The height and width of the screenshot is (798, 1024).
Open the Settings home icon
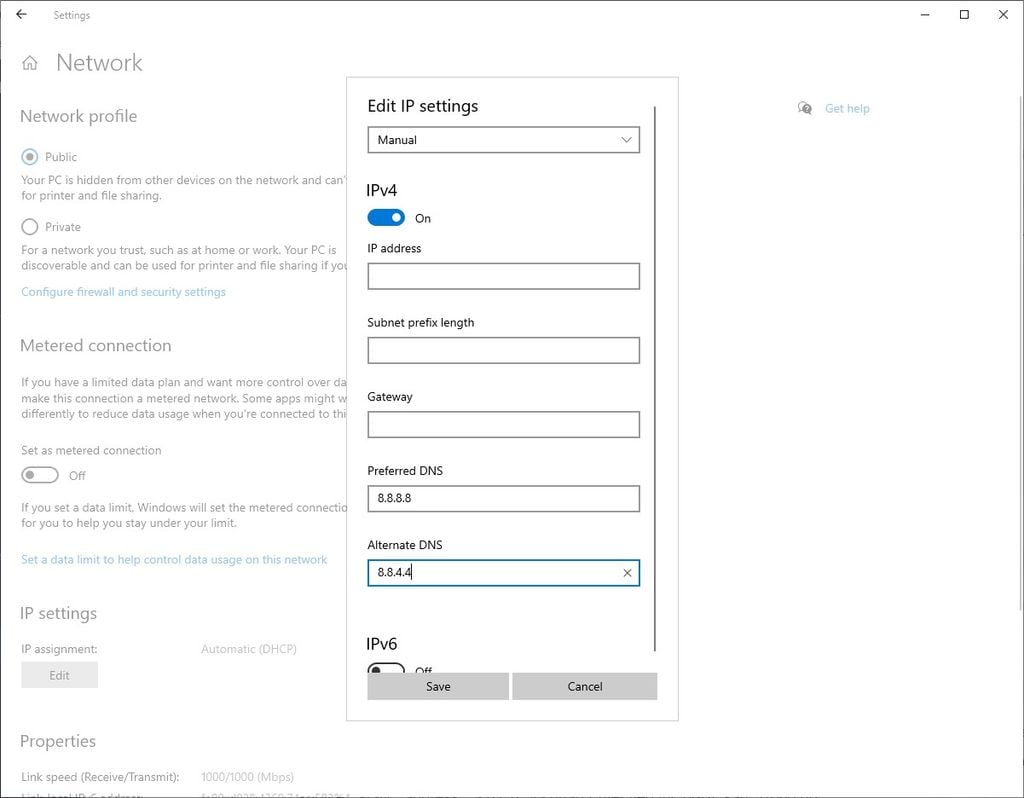click(30, 63)
